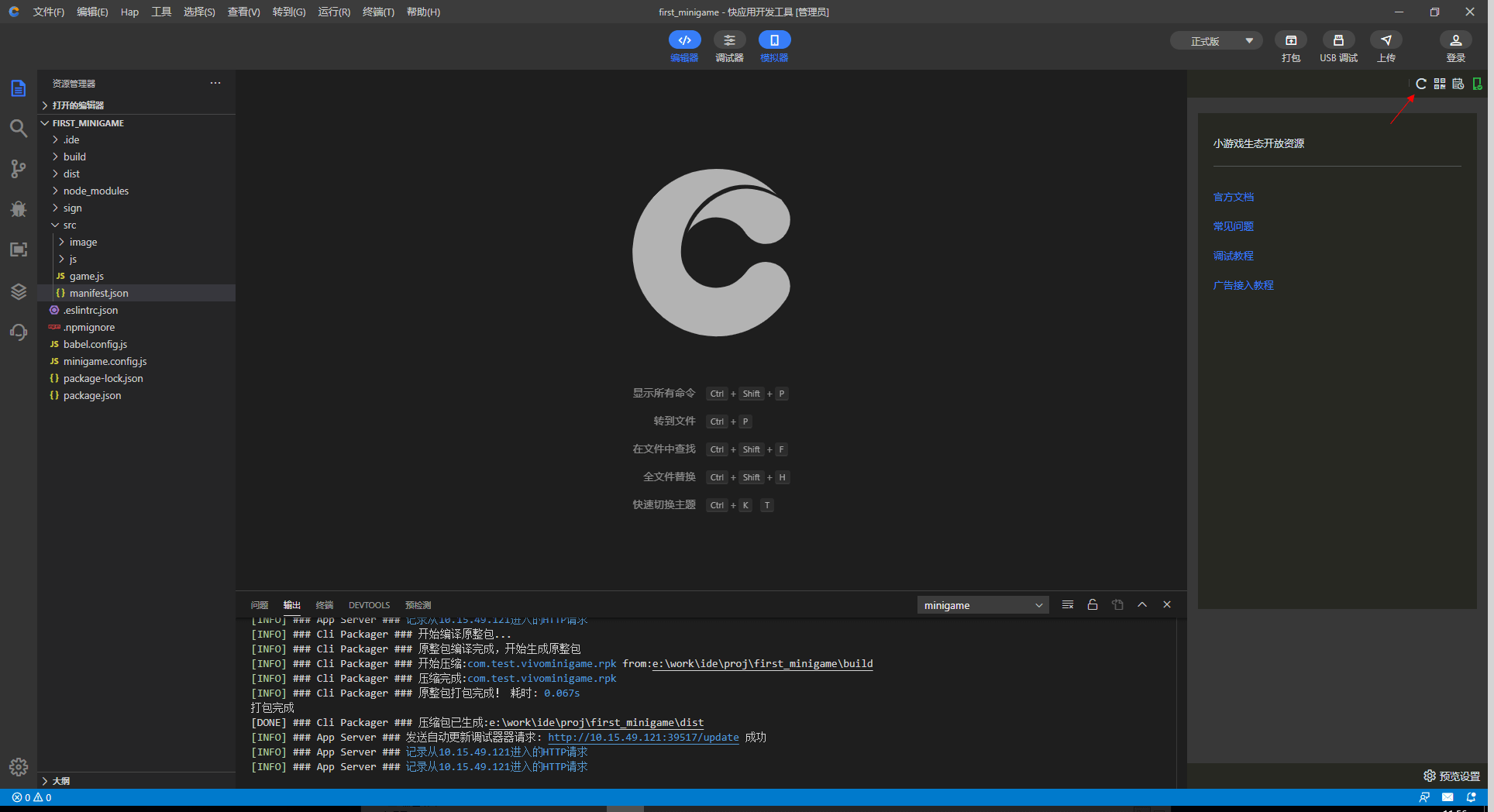1494x812 pixels.
Task: Open the 运行(R) menu
Action: [x=334, y=12]
